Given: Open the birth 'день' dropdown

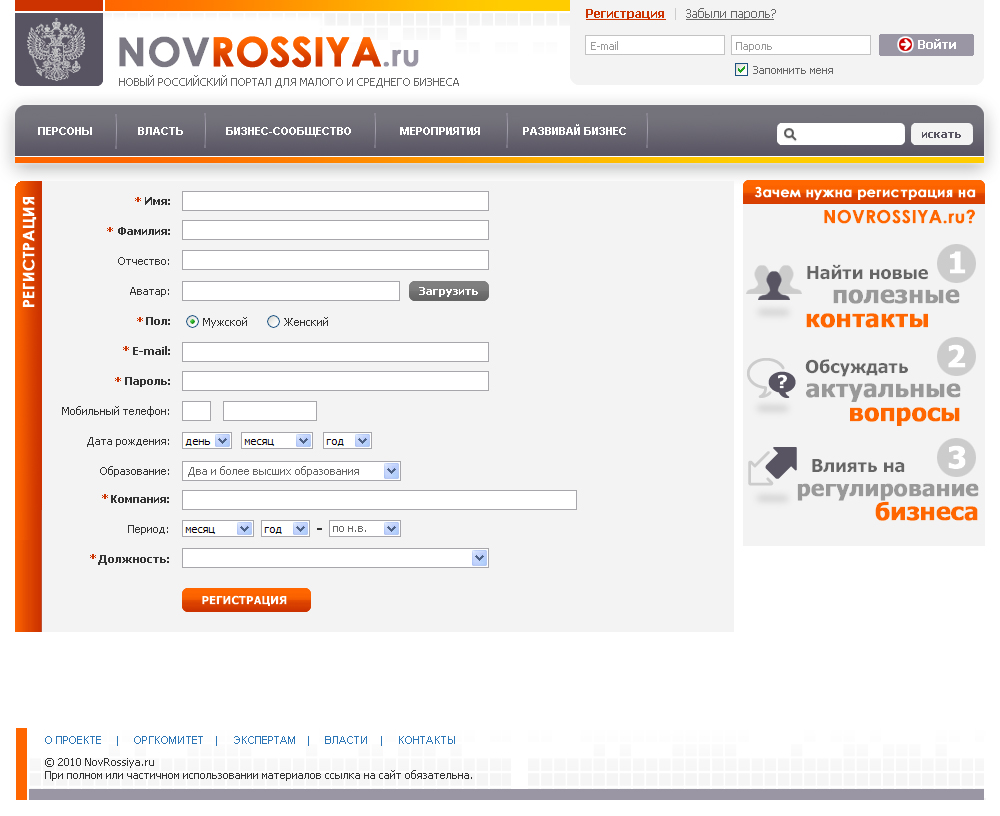Looking at the screenshot, I should 206,441.
